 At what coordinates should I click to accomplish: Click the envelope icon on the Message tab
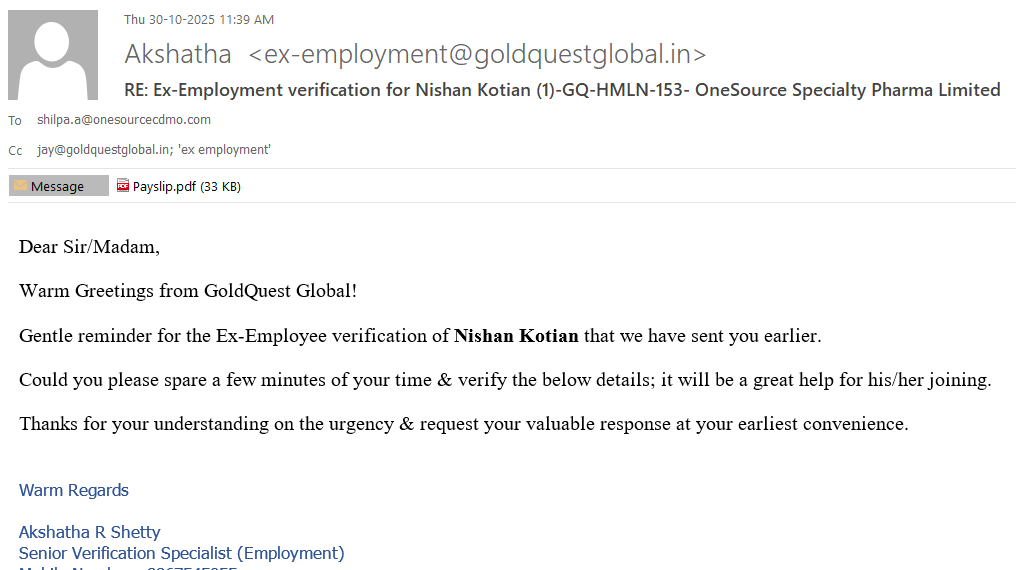coord(20,186)
